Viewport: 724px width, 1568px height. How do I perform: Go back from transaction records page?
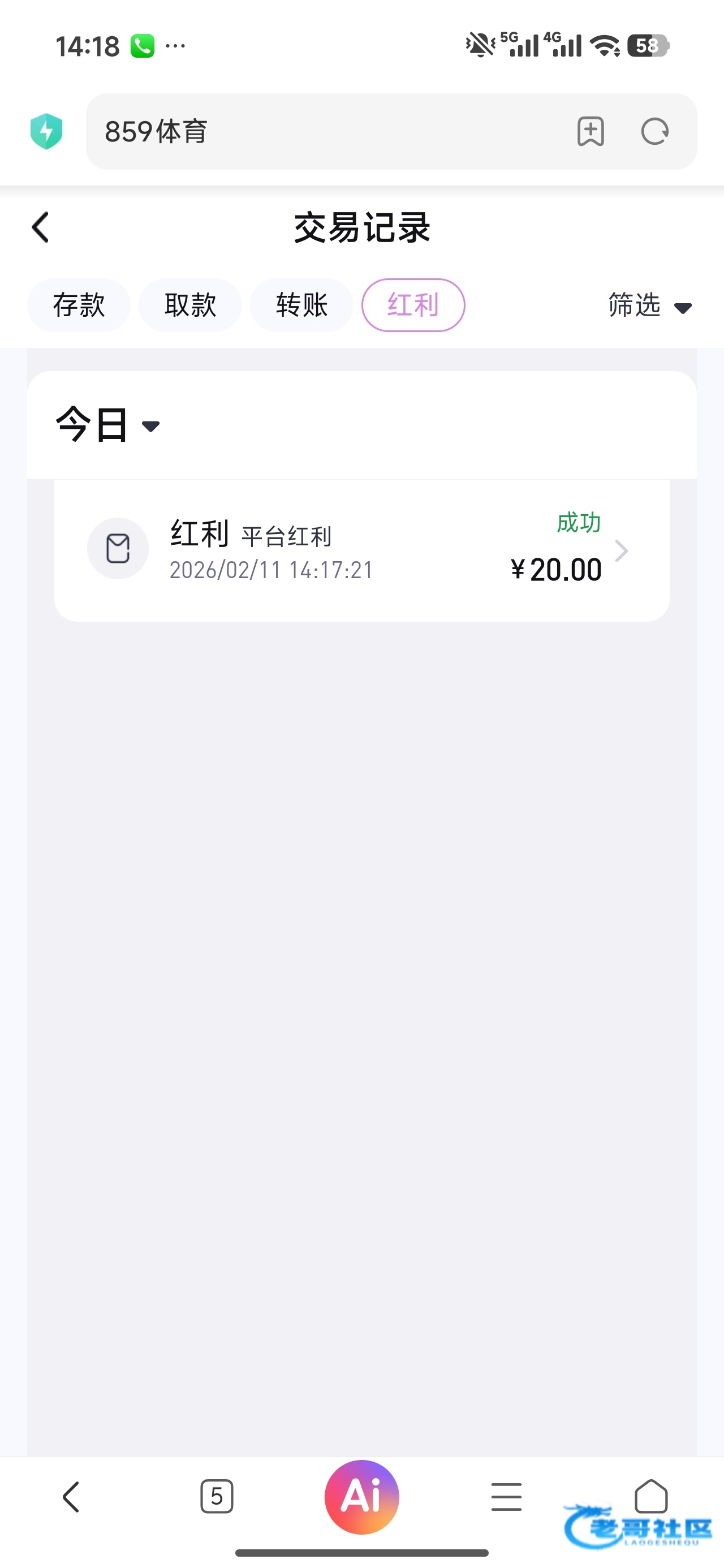[41, 227]
